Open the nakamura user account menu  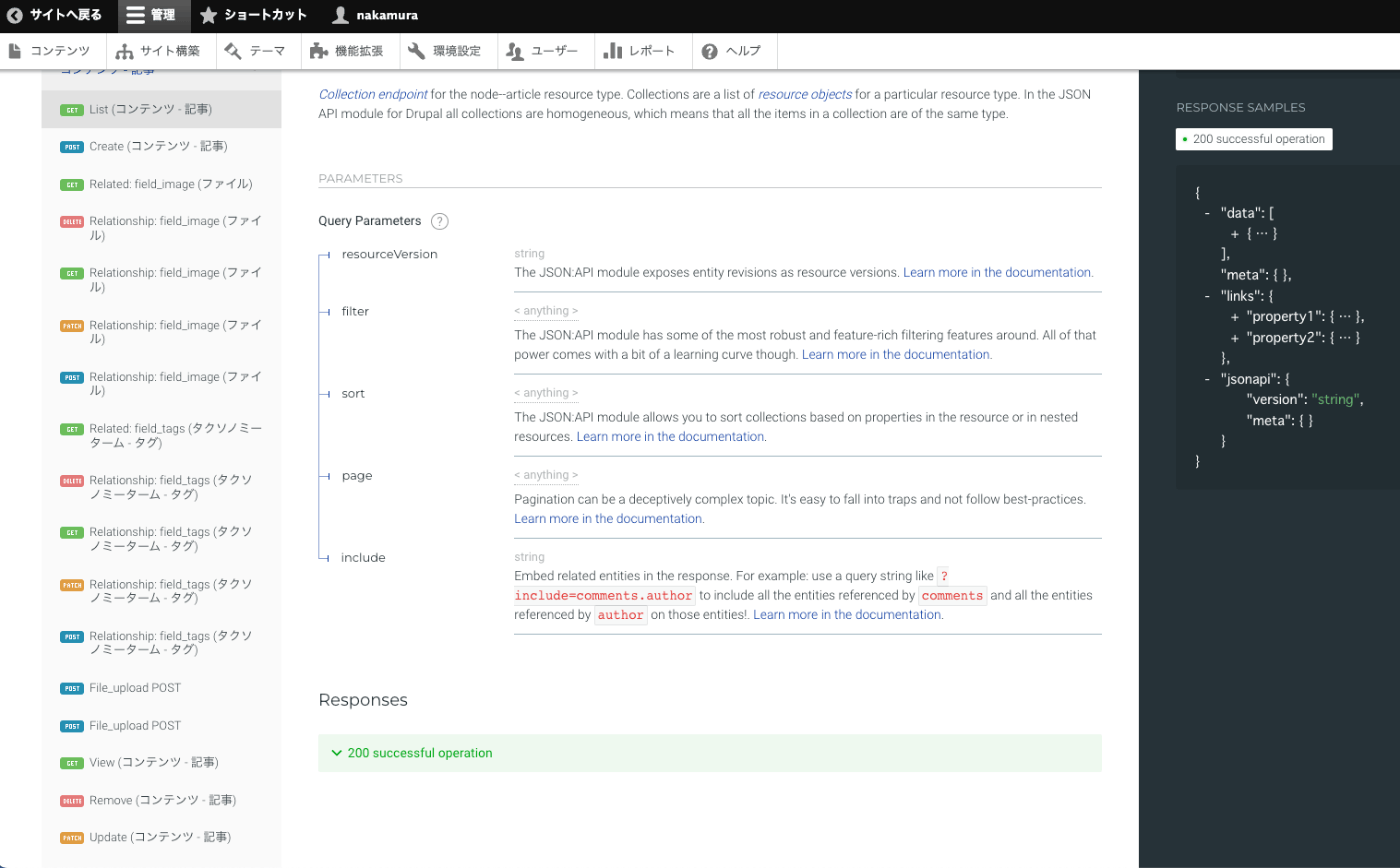[375, 16]
